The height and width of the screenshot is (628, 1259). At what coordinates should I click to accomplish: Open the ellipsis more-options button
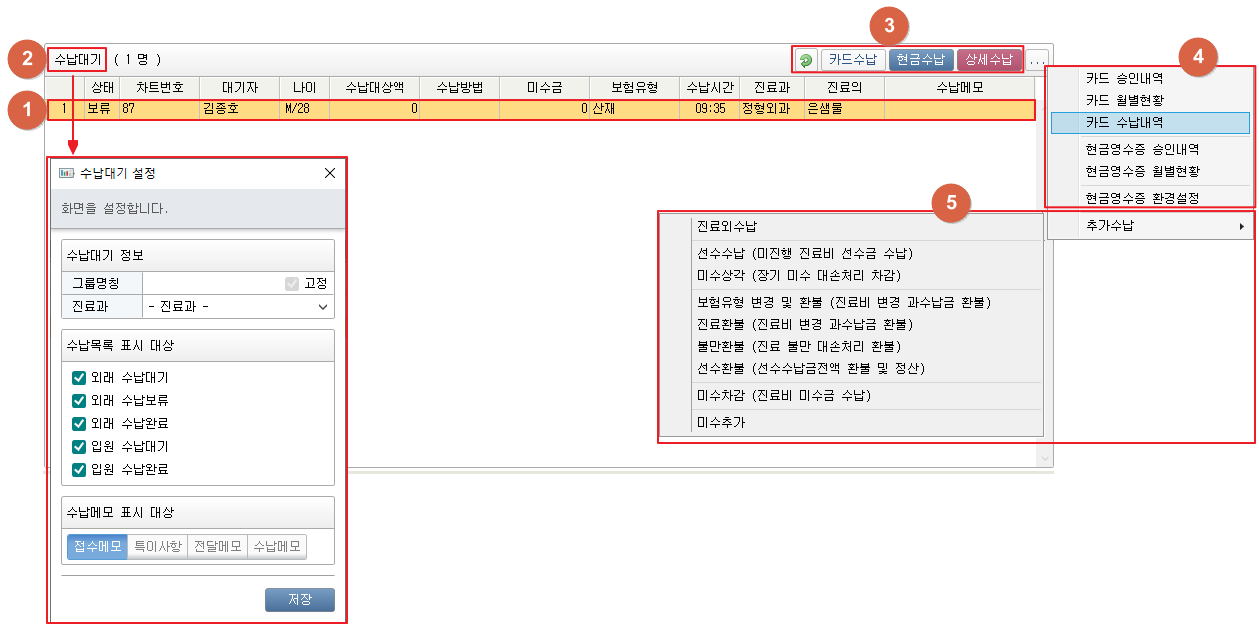click(x=1037, y=60)
